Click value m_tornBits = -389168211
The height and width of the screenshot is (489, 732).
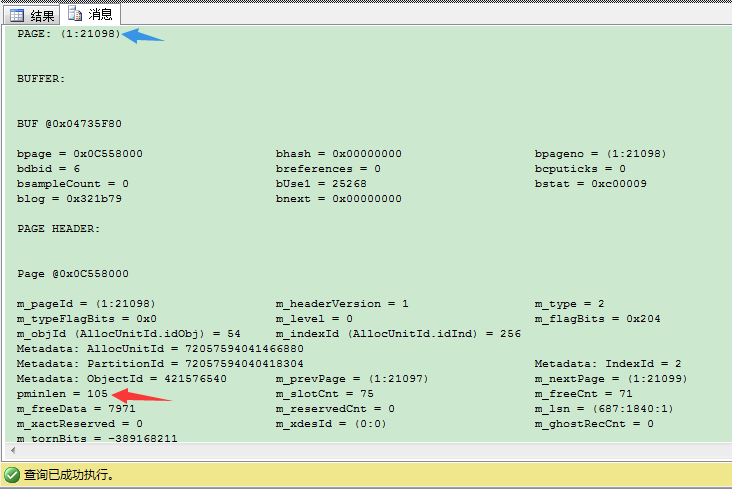(97, 438)
